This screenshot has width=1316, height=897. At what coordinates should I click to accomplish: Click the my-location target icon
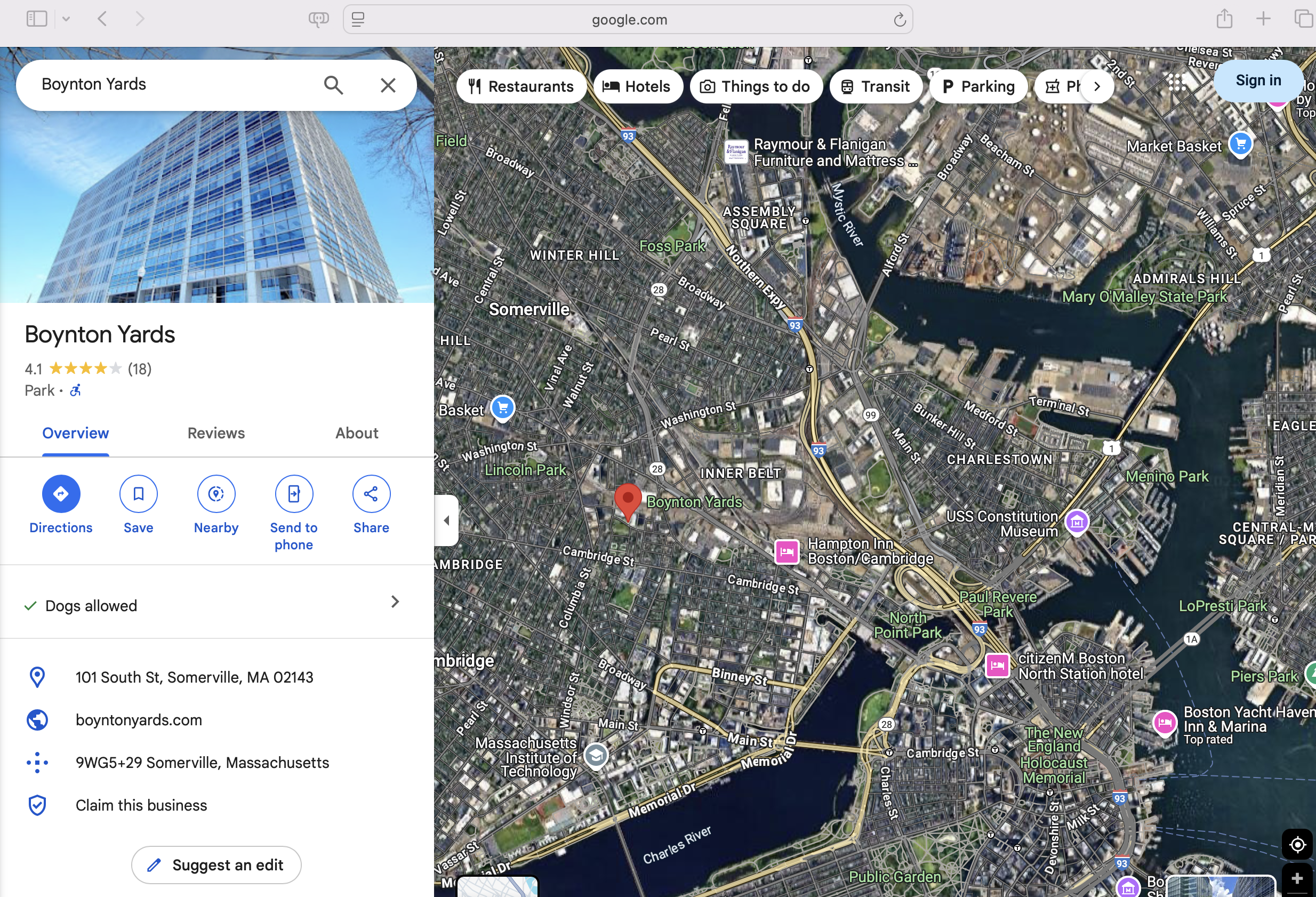pos(1297,845)
